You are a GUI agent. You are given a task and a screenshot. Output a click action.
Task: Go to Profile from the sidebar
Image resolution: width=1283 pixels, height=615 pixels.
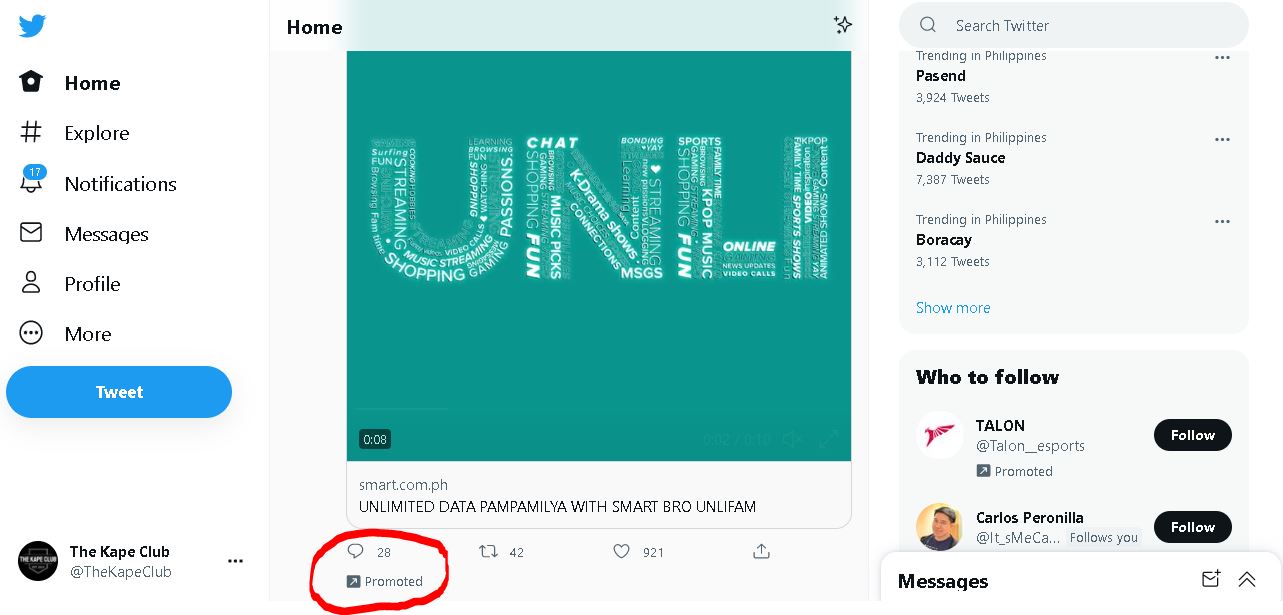[92, 284]
